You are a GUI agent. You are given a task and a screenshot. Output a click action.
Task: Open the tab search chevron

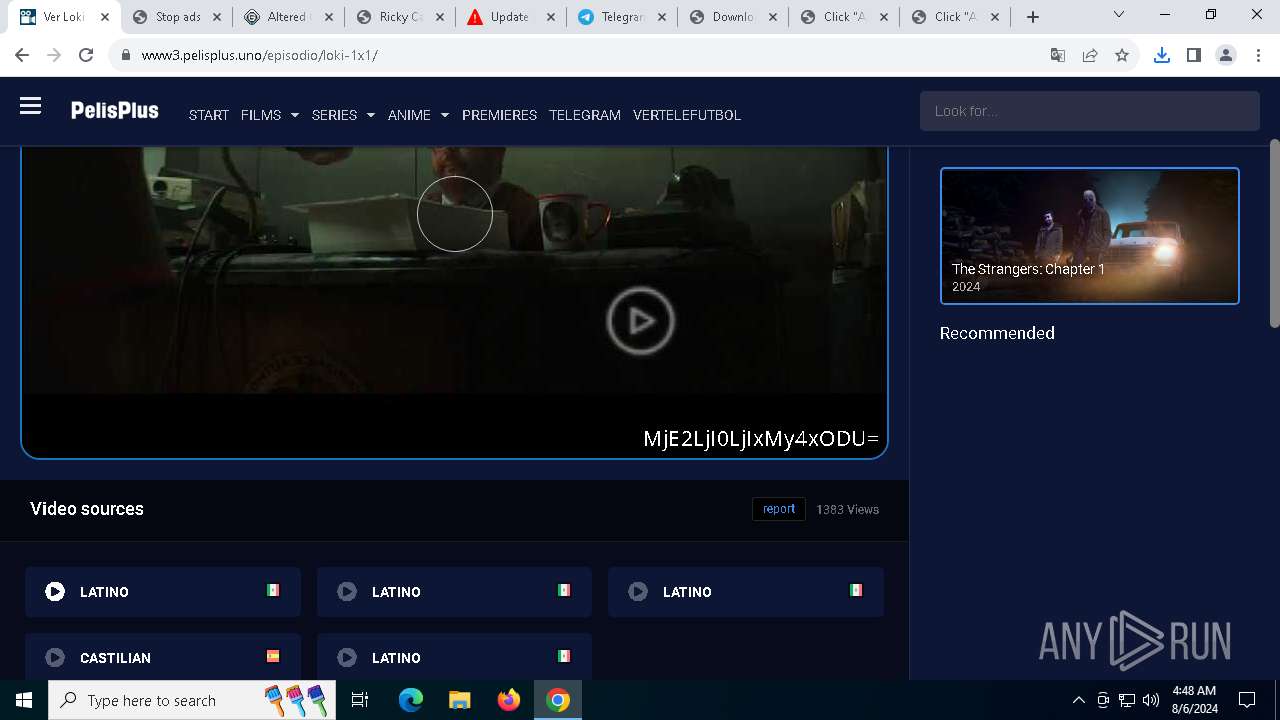[x=1119, y=15]
